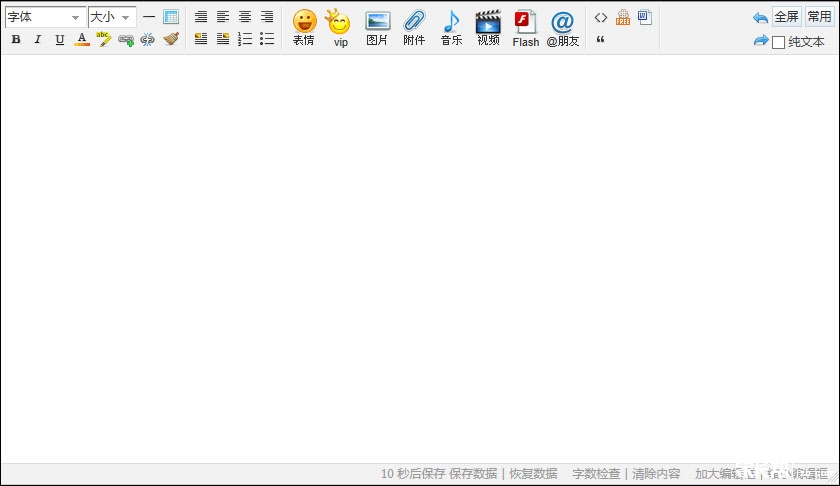Insert an image with 图片 icon

coord(377,27)
